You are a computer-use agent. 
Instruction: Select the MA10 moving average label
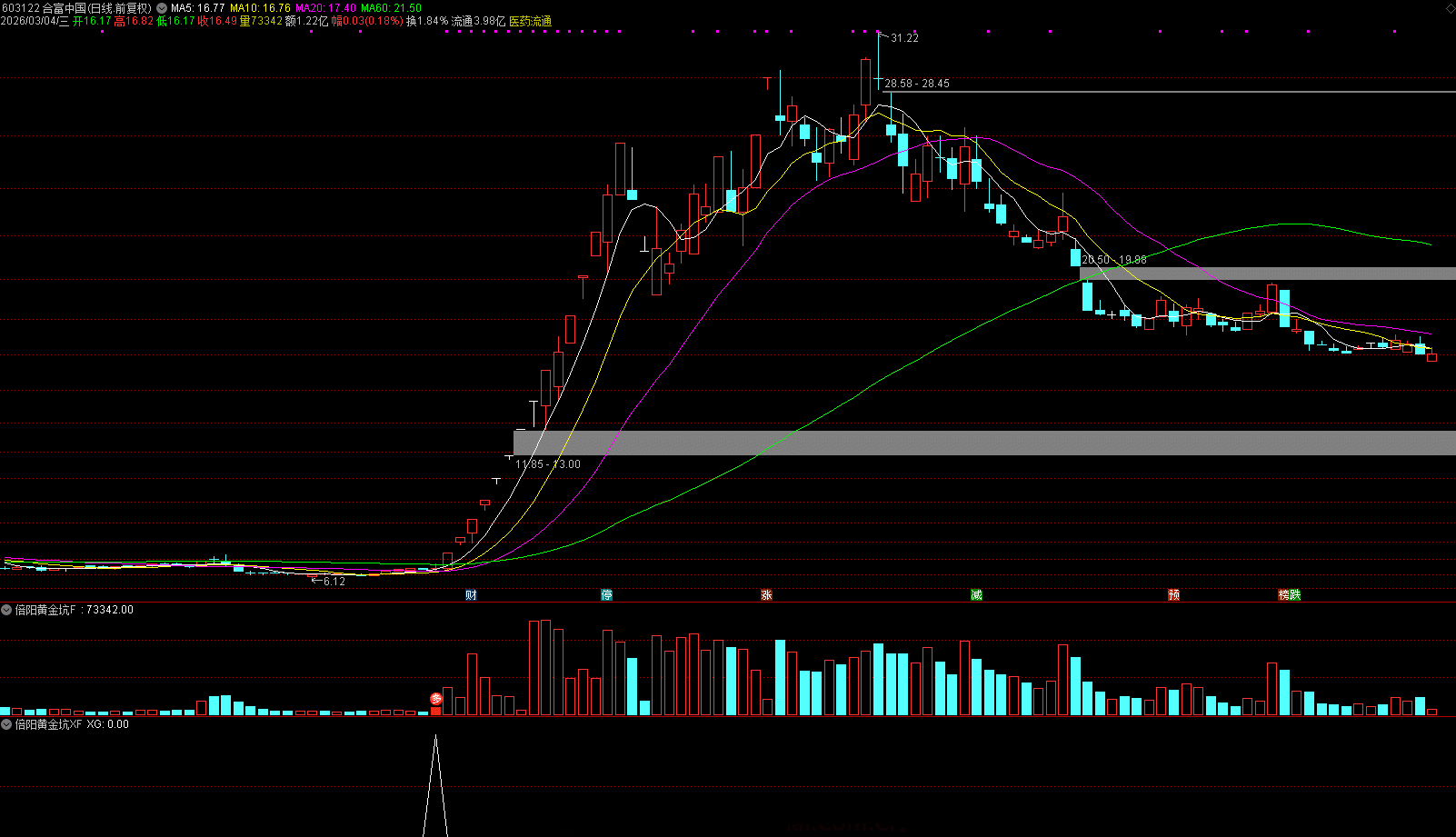click(260, 8)
